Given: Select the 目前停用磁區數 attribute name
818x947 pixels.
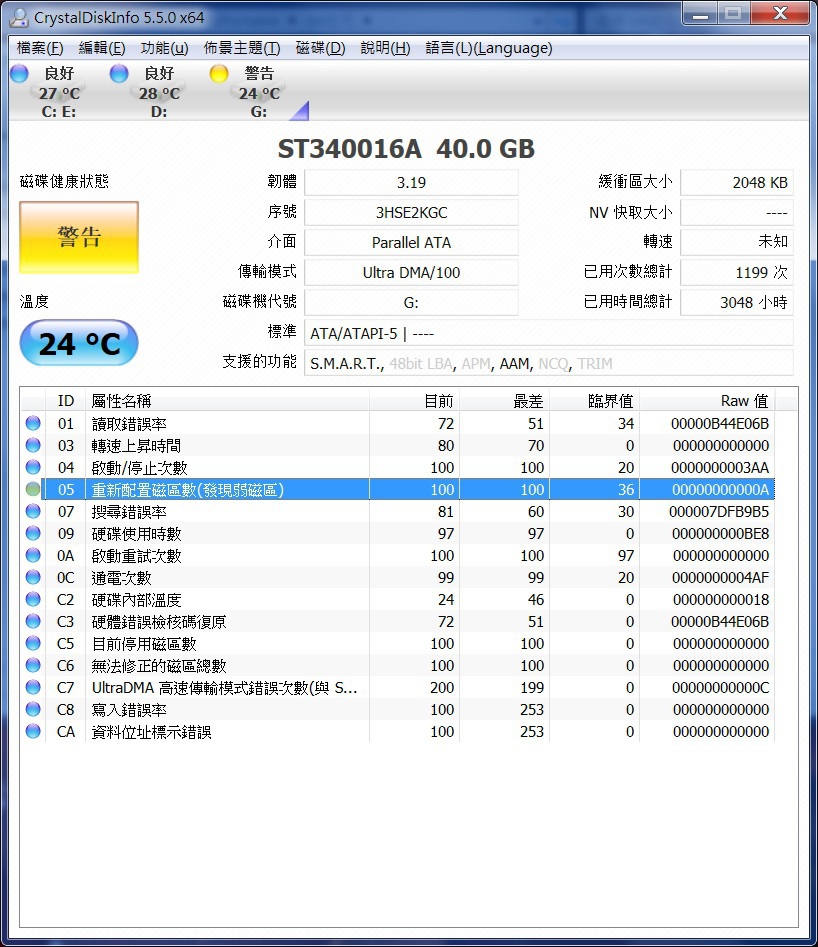Looking at the screenshot, I should pyautogui.click(x=144, y=644).
